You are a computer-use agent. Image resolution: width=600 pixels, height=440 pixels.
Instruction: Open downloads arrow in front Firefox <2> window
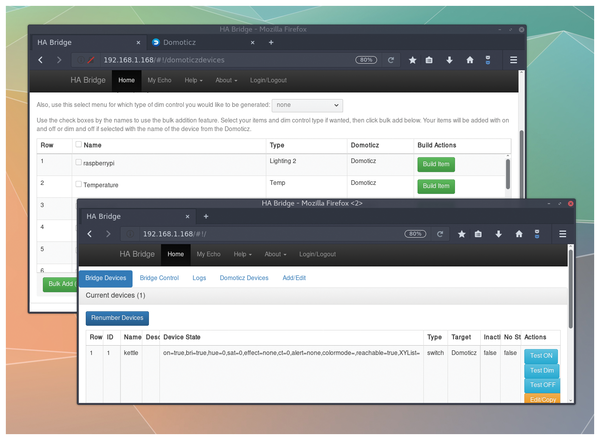tap(498, 234)
